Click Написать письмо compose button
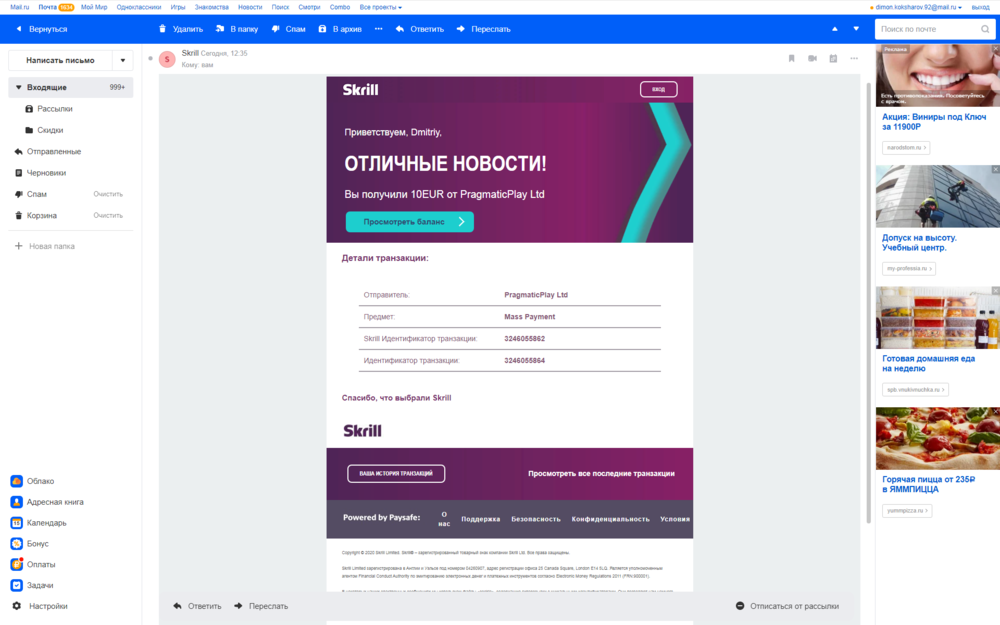Image resolution: width=1000 pixels, height=625 pixels. pyautogui.click(x=61, y=60)
